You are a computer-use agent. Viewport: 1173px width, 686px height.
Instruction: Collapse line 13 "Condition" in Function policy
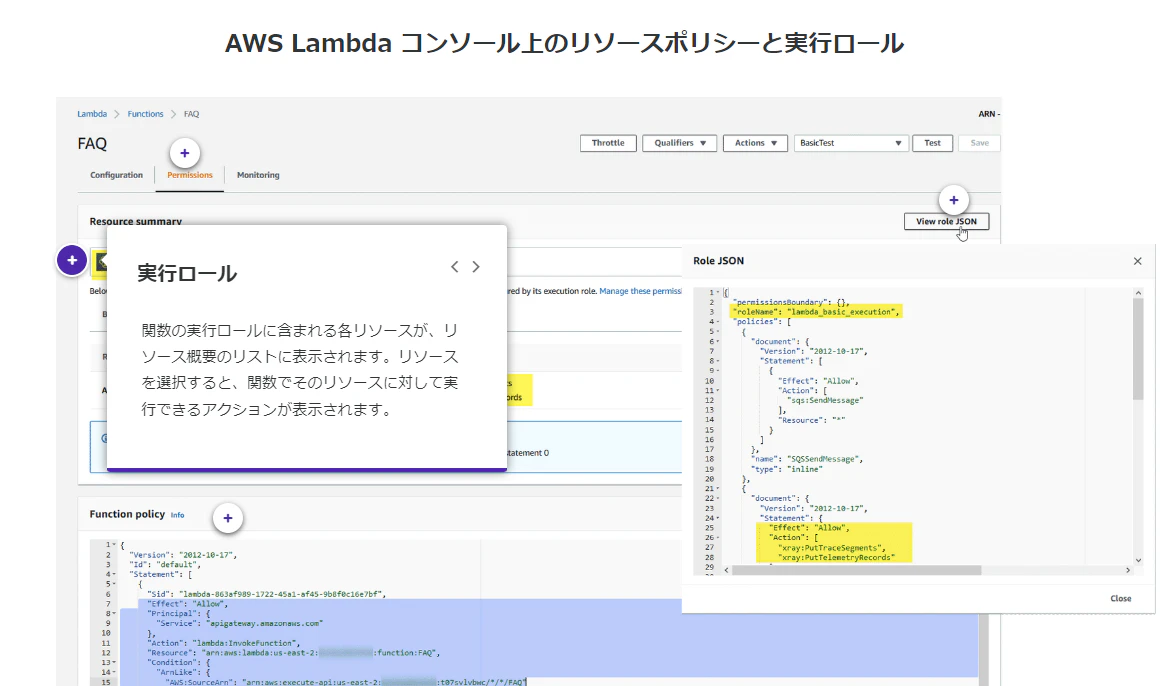(114, 663)
